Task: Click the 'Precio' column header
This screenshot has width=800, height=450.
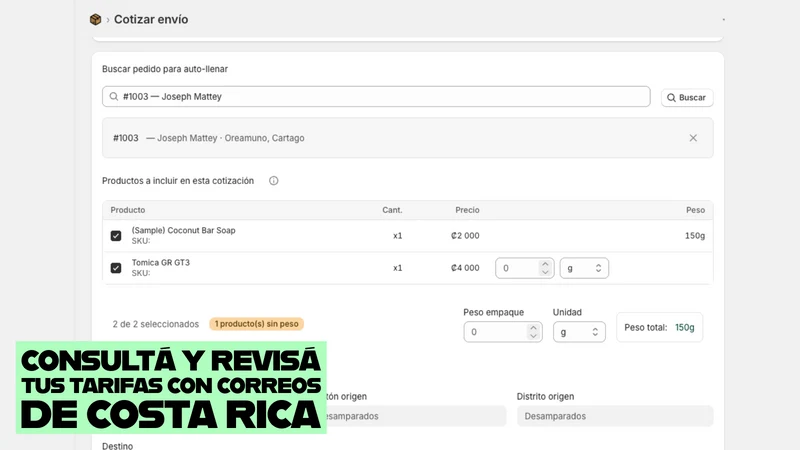Action: [x=467, y=210]
